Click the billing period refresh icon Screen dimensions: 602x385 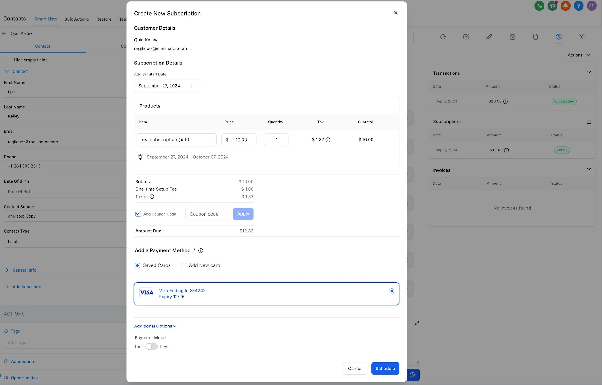click(140, 157)
